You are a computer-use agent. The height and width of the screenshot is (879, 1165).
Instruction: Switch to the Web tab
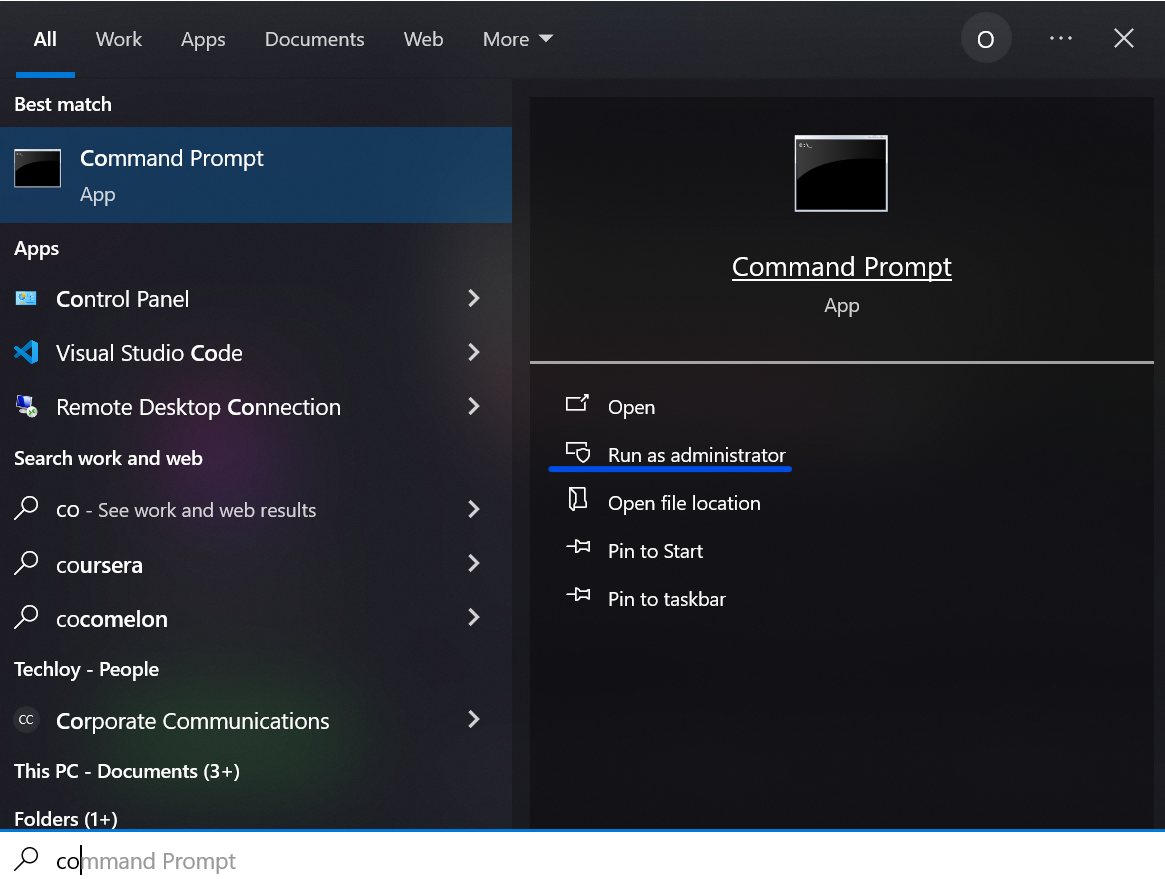pos(423,39)
